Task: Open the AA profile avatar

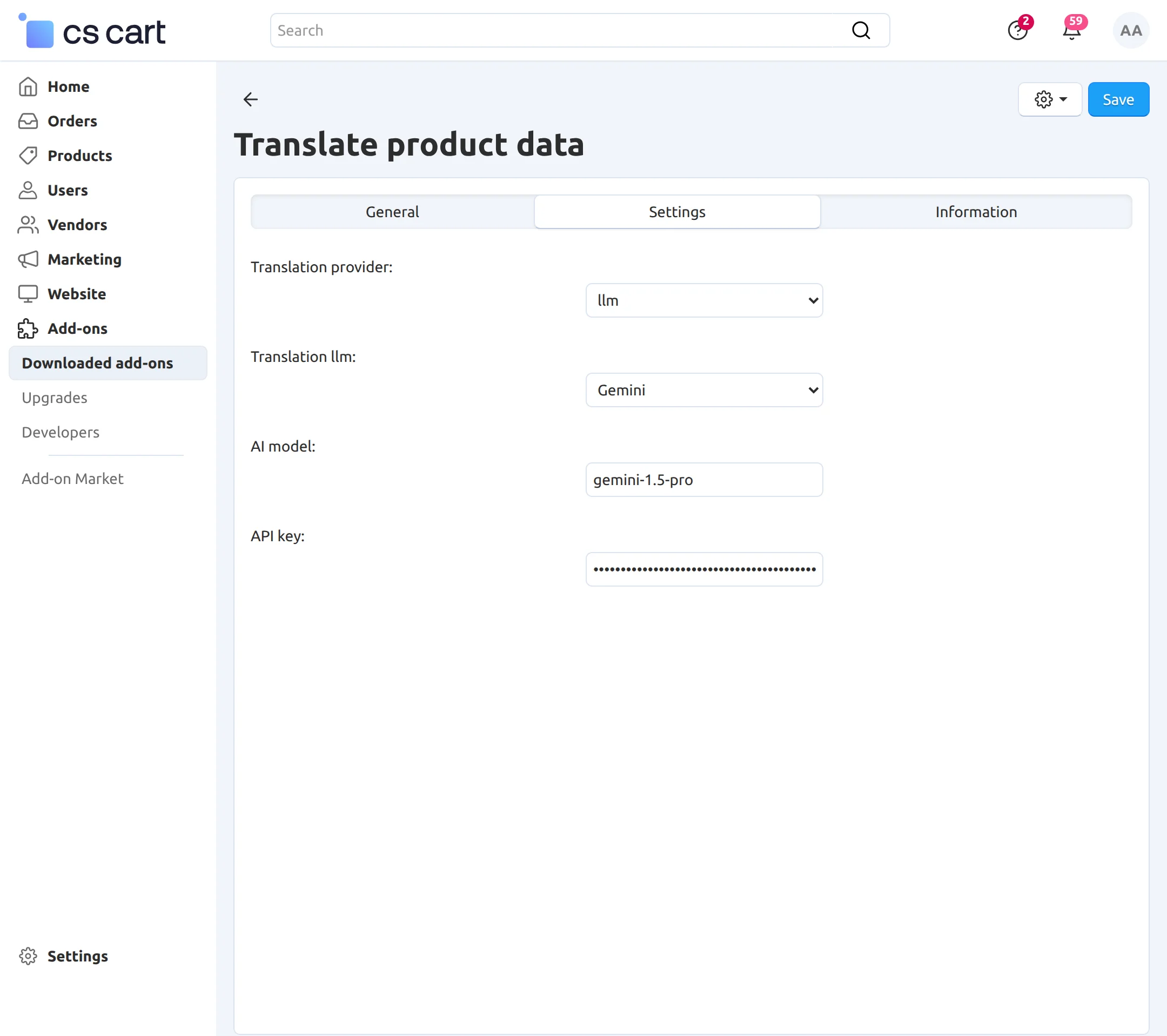Action: (1130, 30)
